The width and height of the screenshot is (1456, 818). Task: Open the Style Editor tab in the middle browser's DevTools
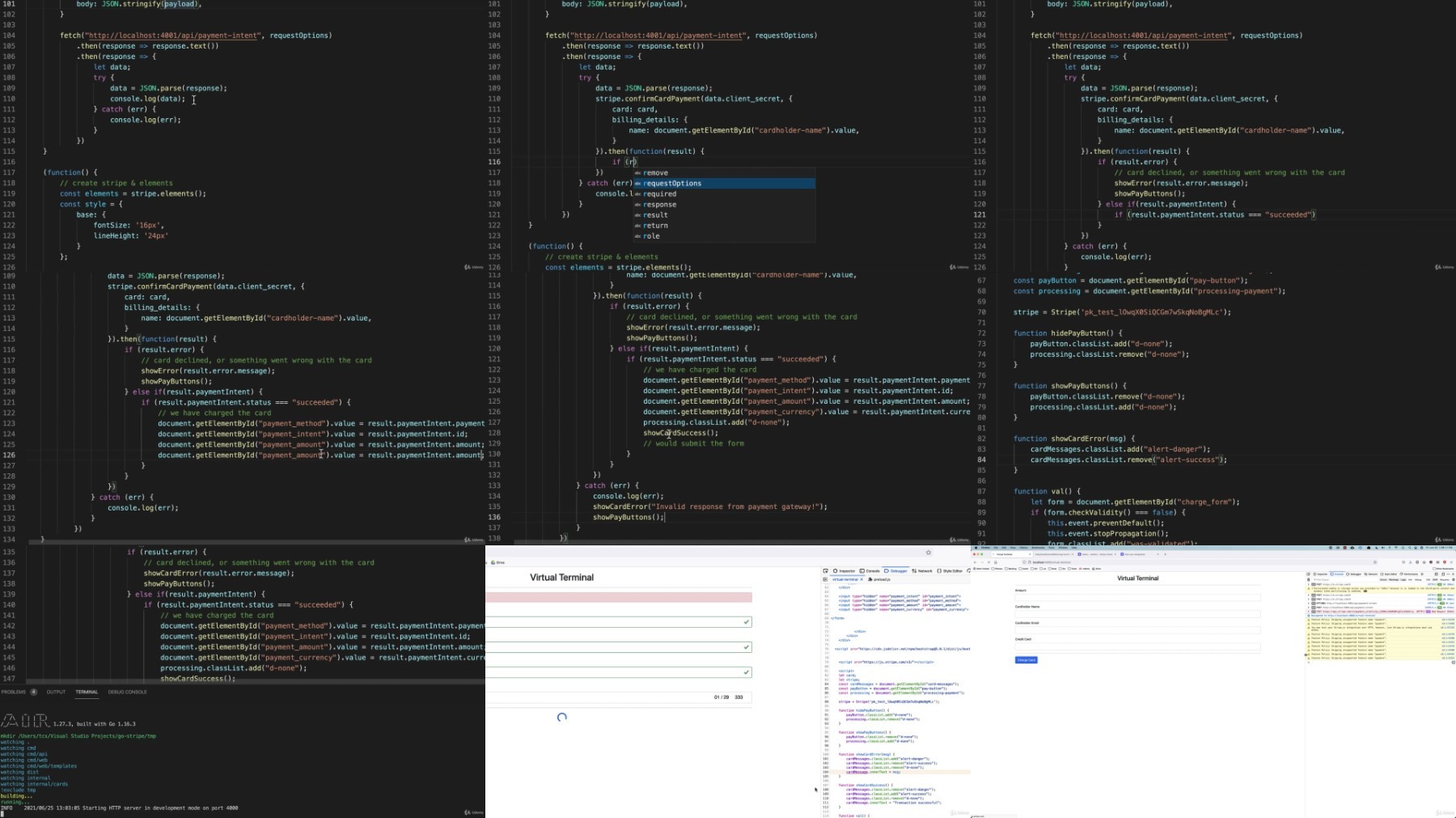point(950,570)
